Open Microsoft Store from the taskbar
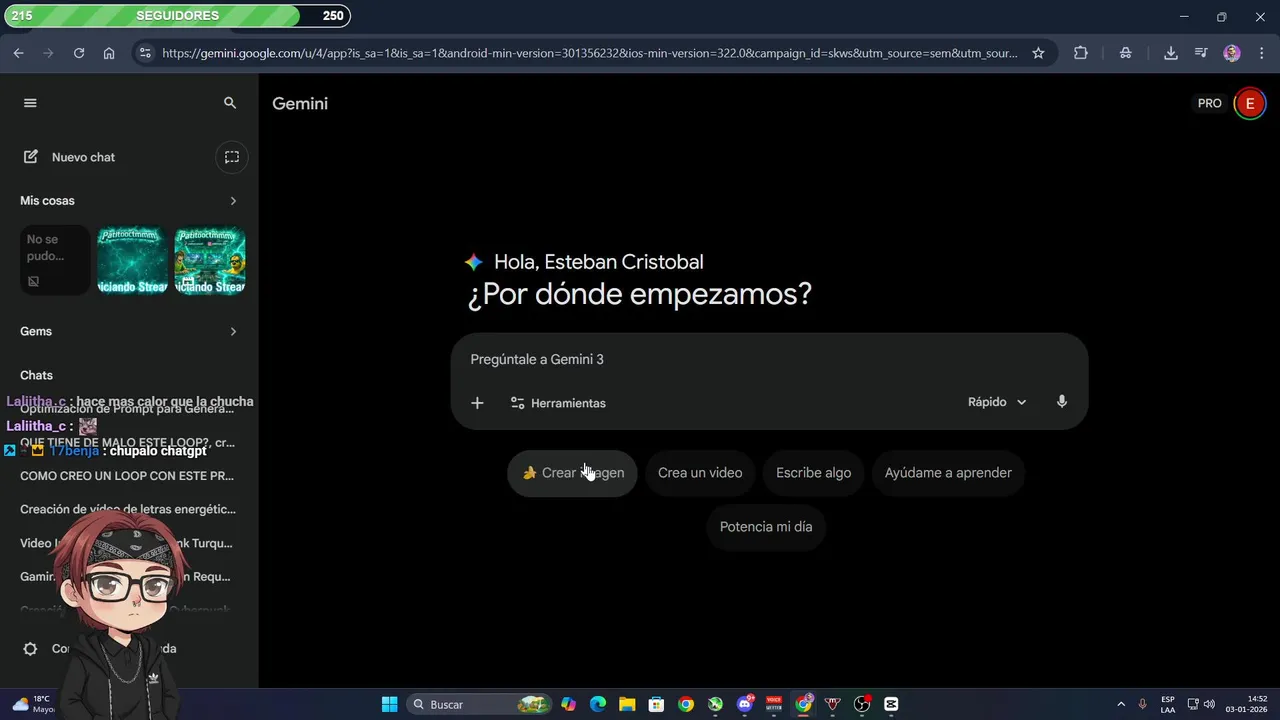Viewport: 1280px width, 720px height. 656,704
